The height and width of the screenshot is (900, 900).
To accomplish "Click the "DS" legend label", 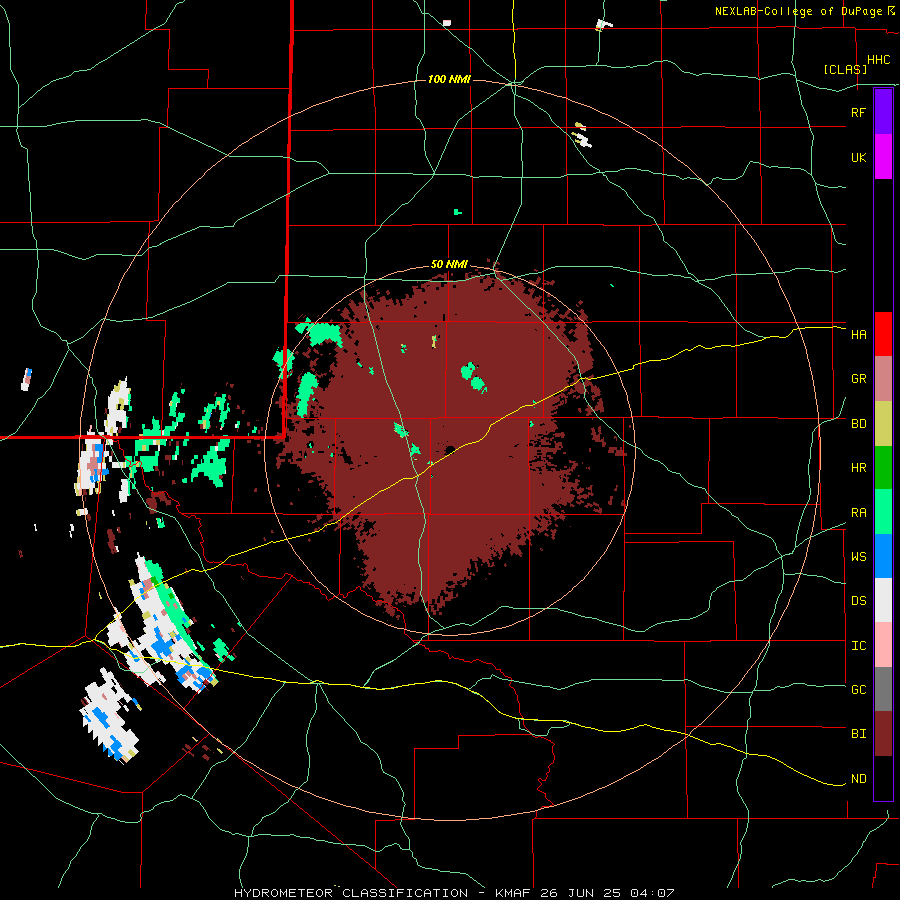I will coord(858,601).
